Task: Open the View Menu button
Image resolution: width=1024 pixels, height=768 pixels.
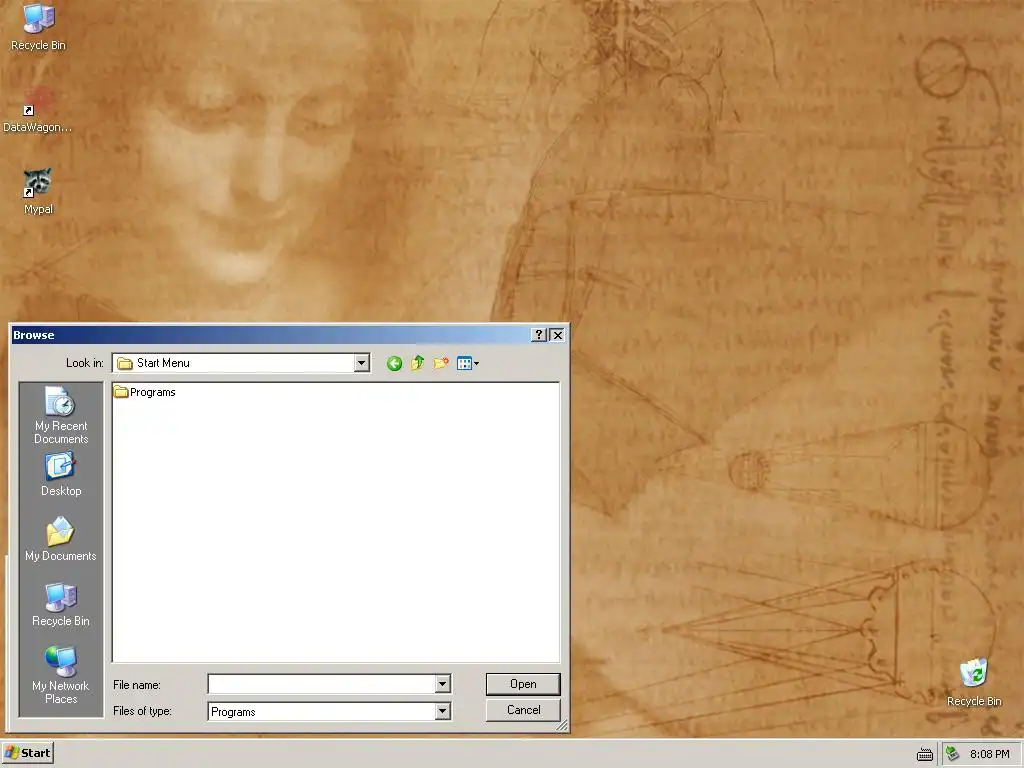Action: point(468,363)
